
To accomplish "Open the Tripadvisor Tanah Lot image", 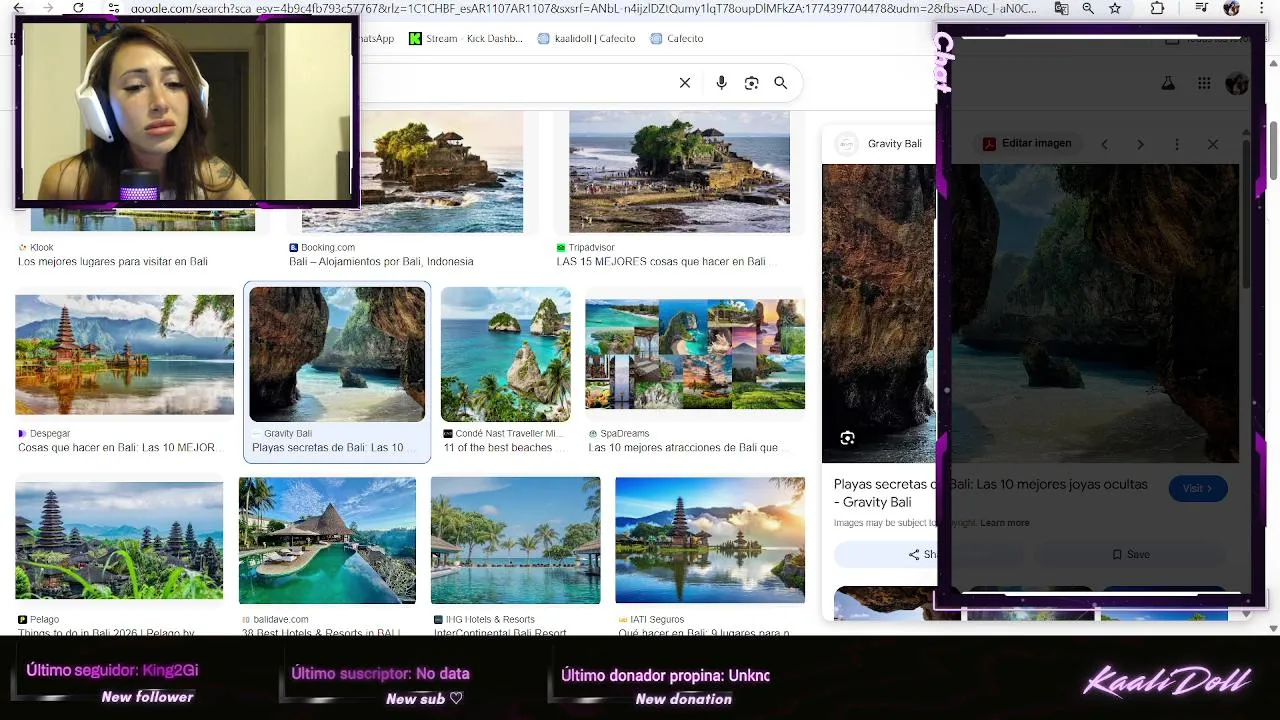I will (x=679, y=171).
